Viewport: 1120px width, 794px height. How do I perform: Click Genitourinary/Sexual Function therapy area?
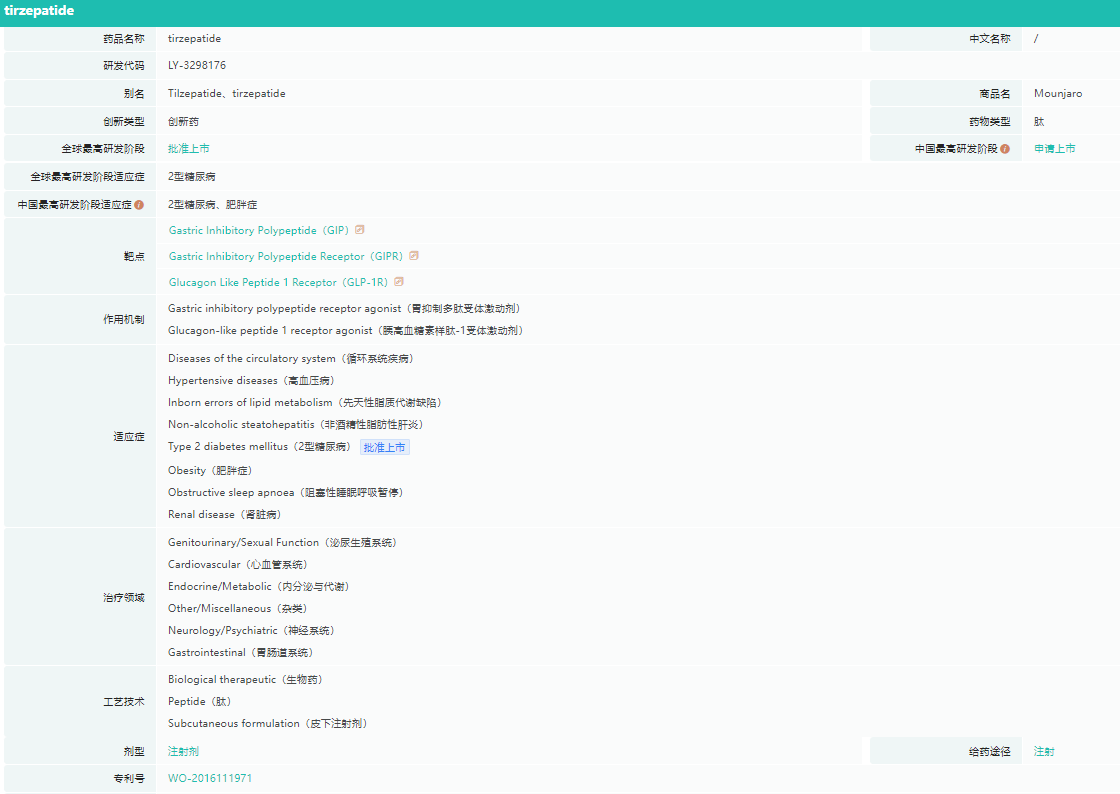point(283,543)
